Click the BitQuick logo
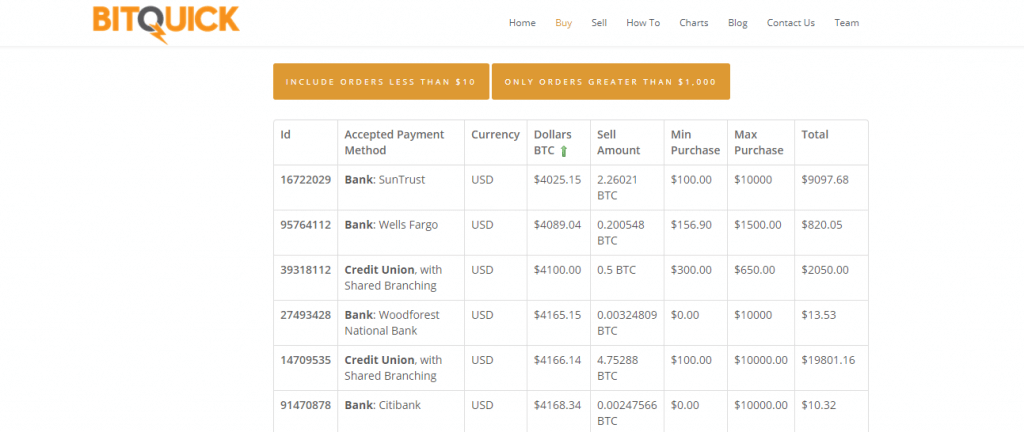The height and width of the screenshot is (432, 1024). [166, 23]
